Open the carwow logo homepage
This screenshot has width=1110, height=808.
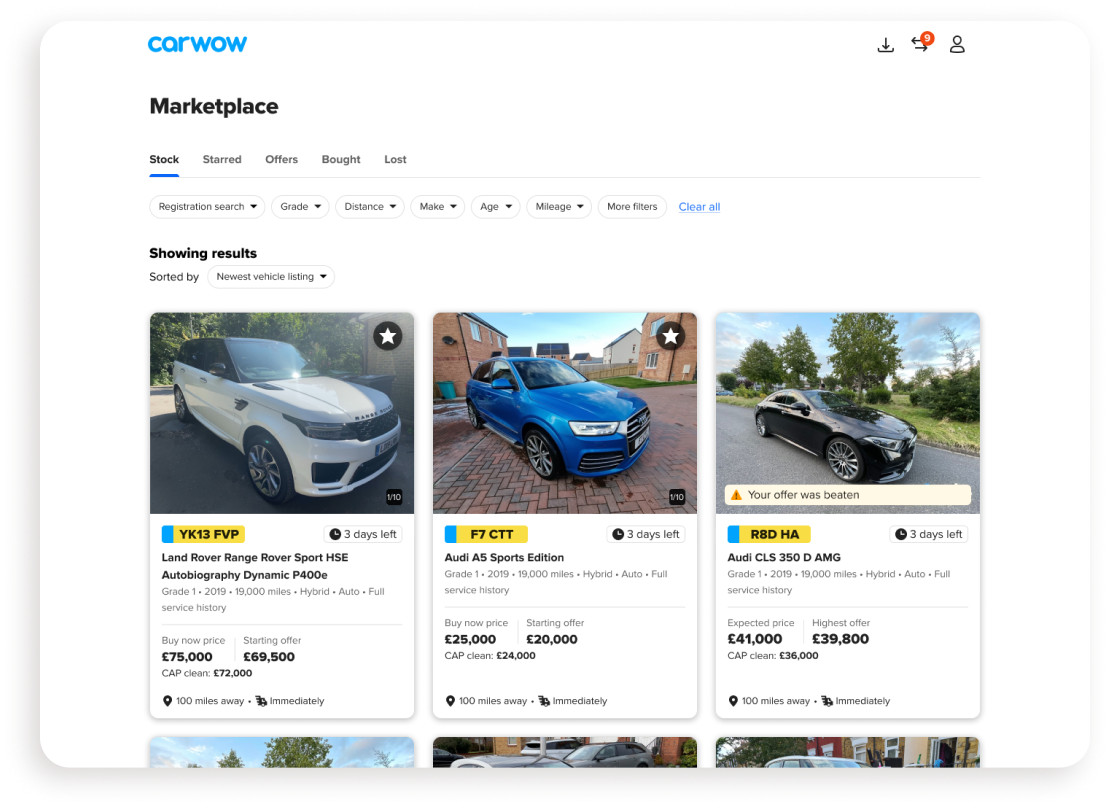point(197,44)
